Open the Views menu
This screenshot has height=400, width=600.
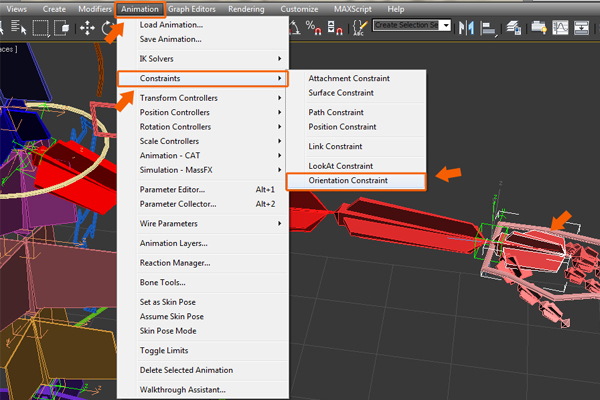tap(16, 9)
